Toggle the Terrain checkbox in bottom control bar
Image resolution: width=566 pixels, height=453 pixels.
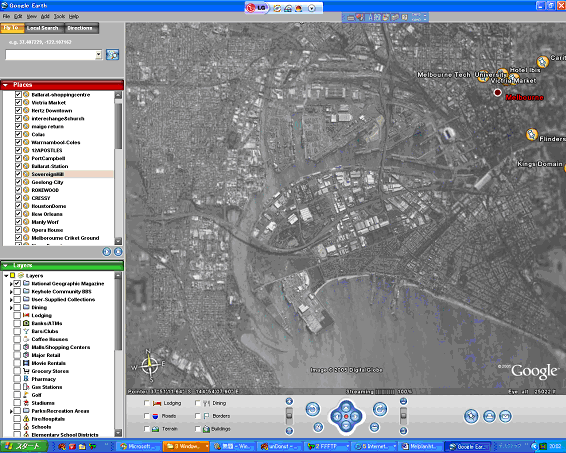[x=147, y=429]
